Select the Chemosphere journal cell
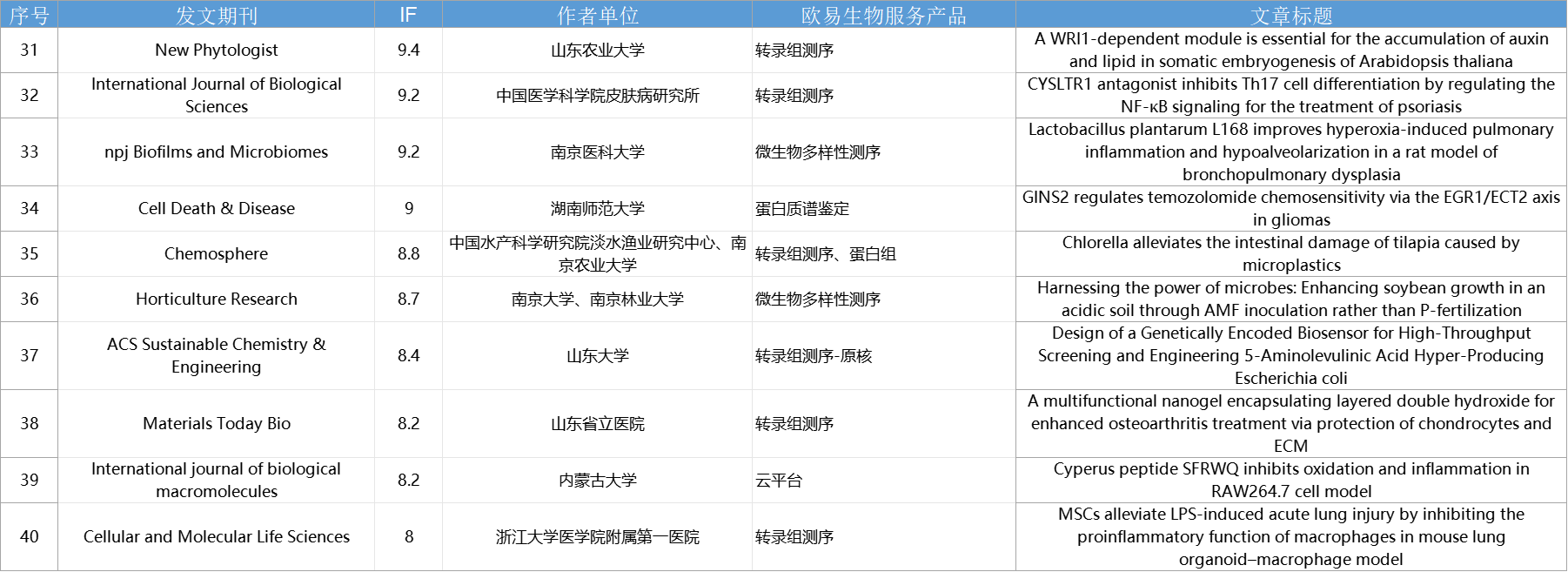Image resolution: width=1568 pixels, height=572 pixels. coord(217,254)
